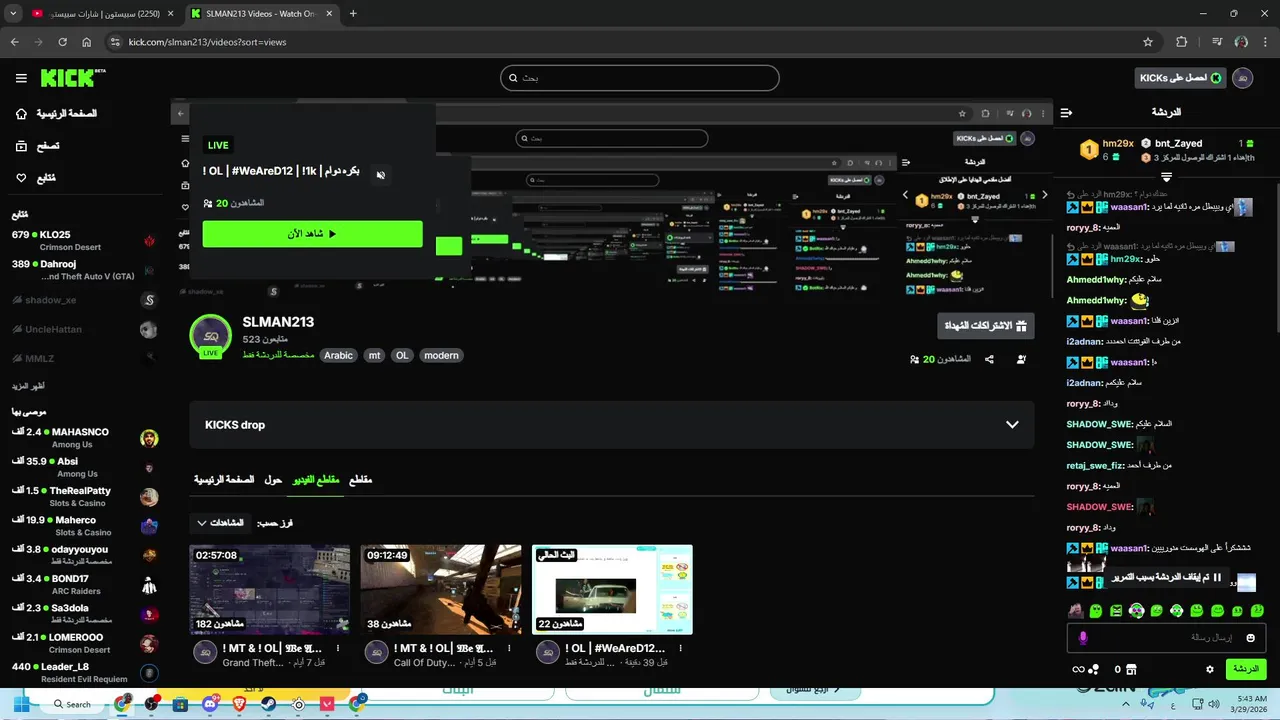Viewport: 1280px width, 720px height.
Task: Open the 09:12:49 video thumbnail
Action: click(441, 590)
